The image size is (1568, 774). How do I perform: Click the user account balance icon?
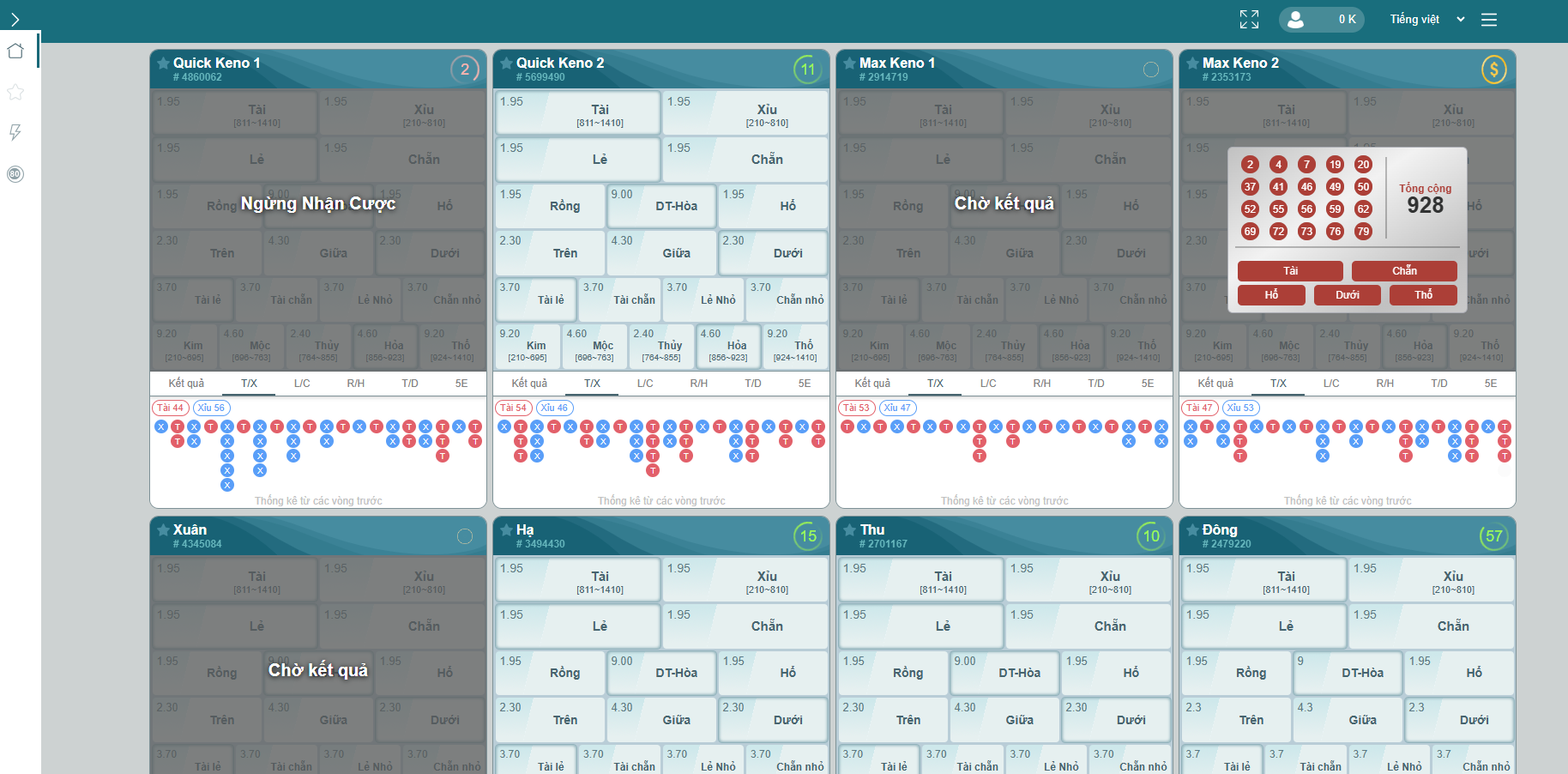(1296, 20)
